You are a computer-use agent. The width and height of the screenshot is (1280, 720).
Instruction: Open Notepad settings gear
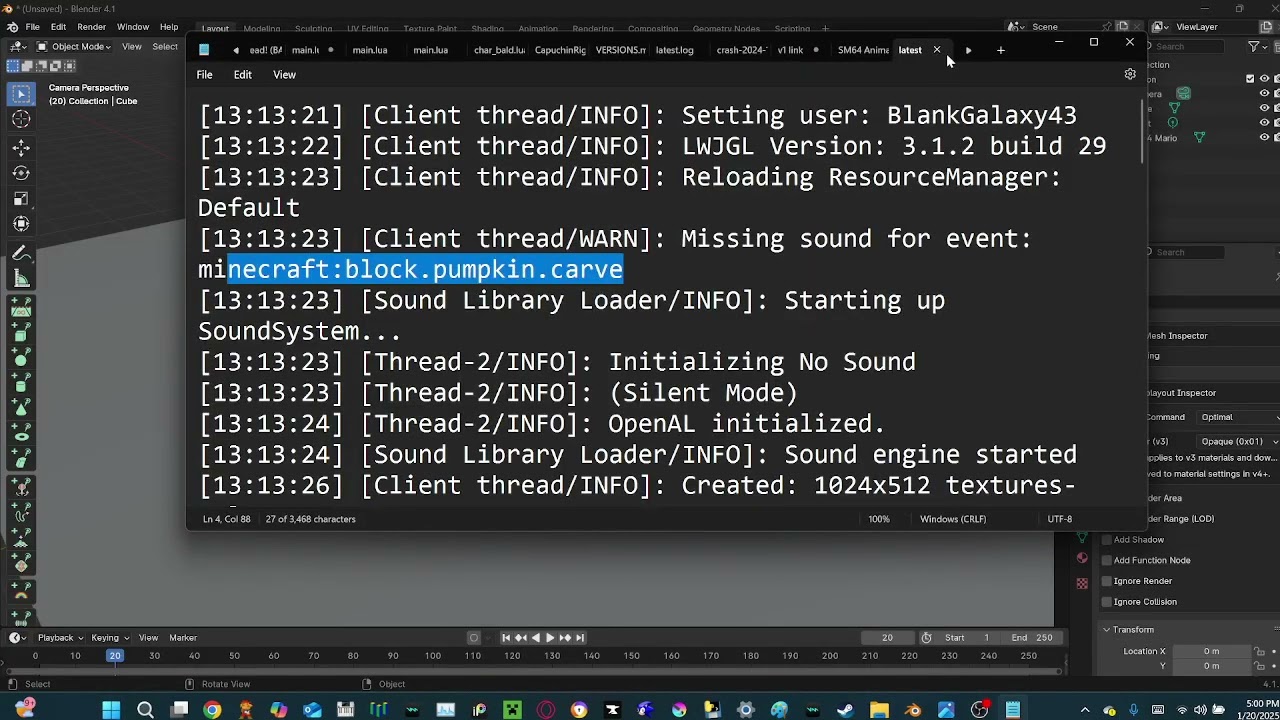tap(1130, 74)
